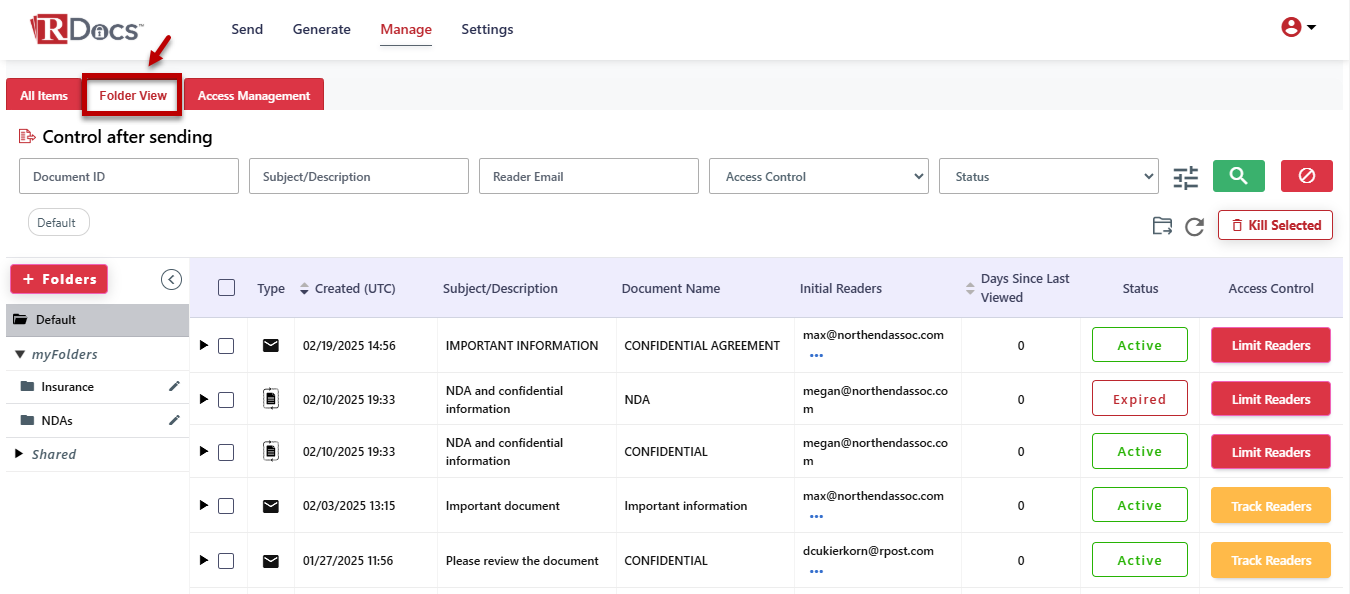The height and width of the screenshot is (594, 1350).
Task: Expand the 02/10 CONFIDENTIAL row arrow
Action: 204,452
